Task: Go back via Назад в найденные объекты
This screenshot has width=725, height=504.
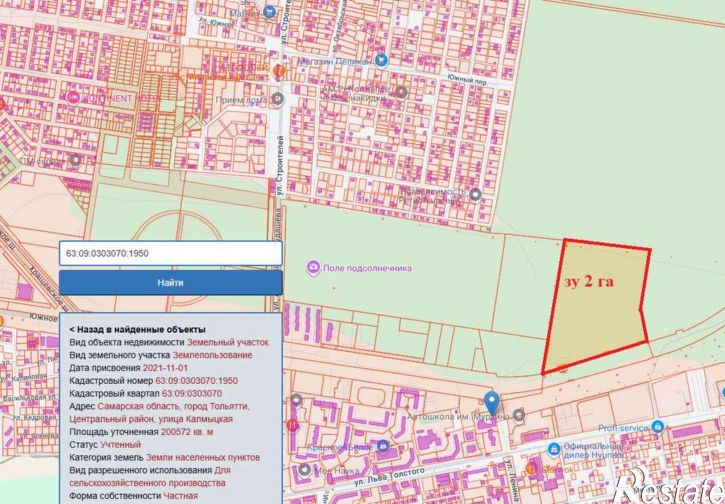Action: pyautogui.click(x=137, y=330)
